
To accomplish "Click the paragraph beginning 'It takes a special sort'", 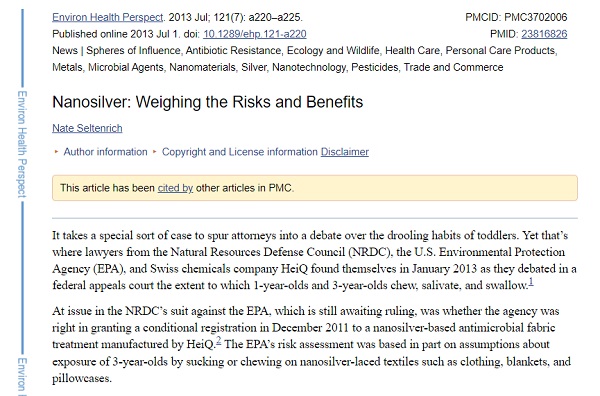I will pyautogui.click(x=315, y=260).
